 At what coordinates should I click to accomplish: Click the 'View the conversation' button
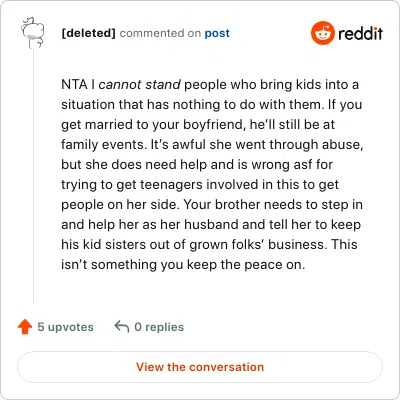200,367
